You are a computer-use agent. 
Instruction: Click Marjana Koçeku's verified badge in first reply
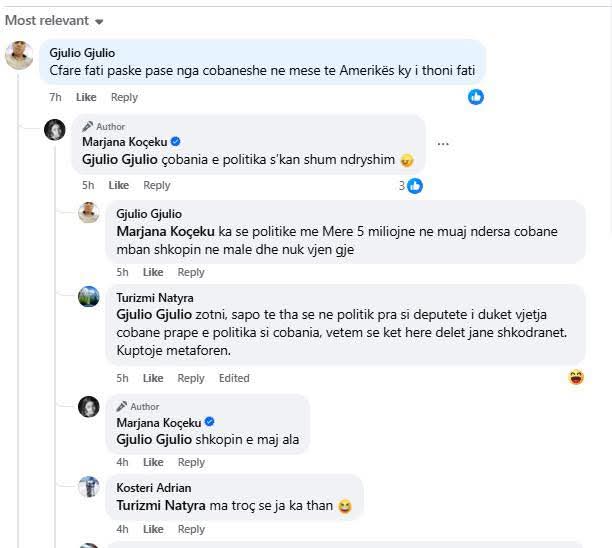(176, 142)
